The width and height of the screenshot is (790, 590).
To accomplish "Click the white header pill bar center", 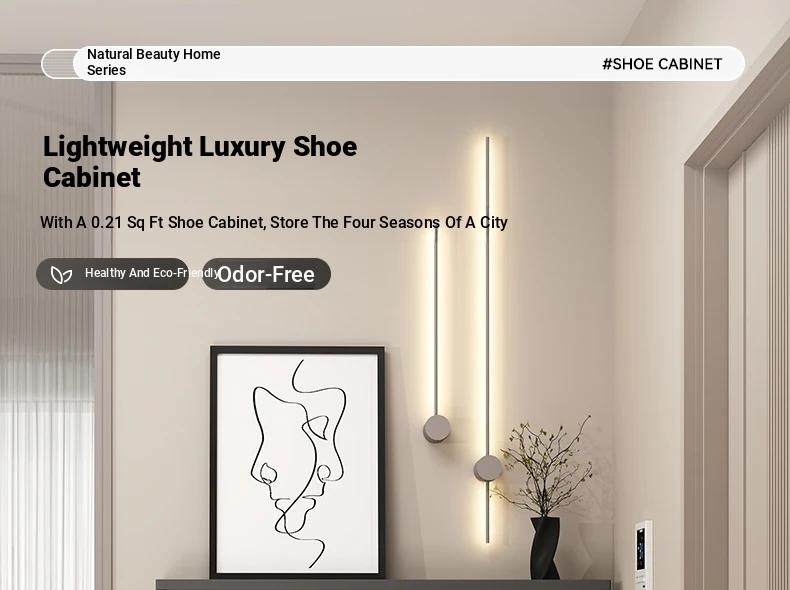I will 409,63.
